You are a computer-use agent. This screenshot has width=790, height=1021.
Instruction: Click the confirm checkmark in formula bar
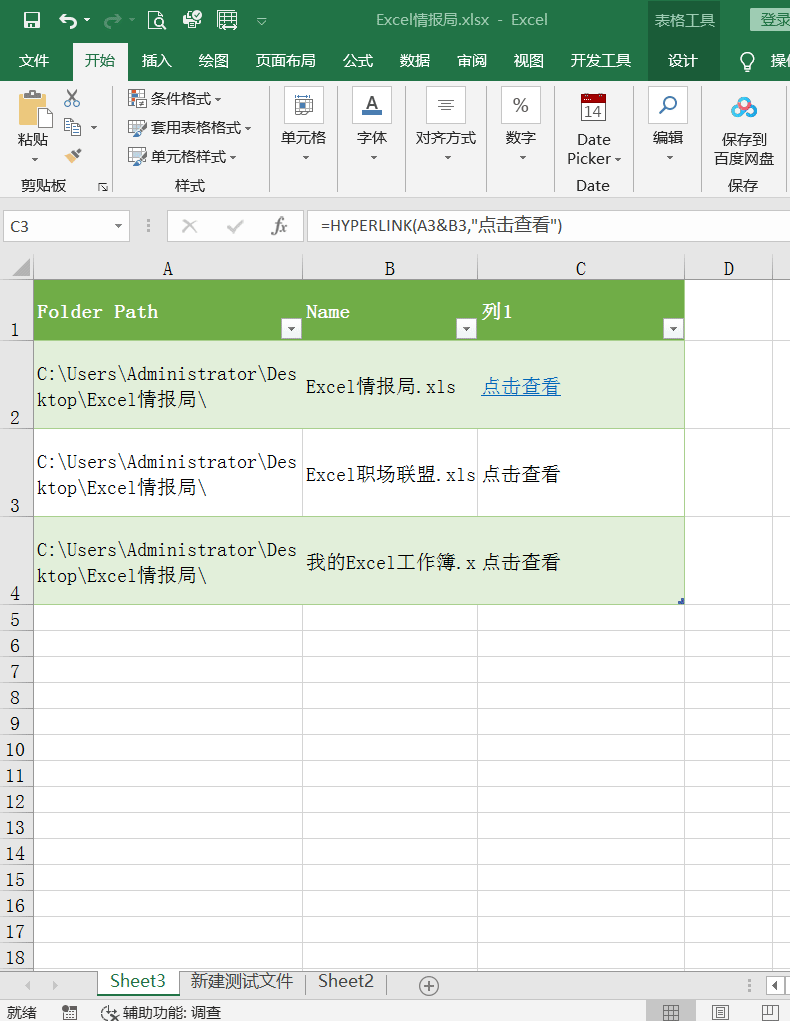click(234, 226)
